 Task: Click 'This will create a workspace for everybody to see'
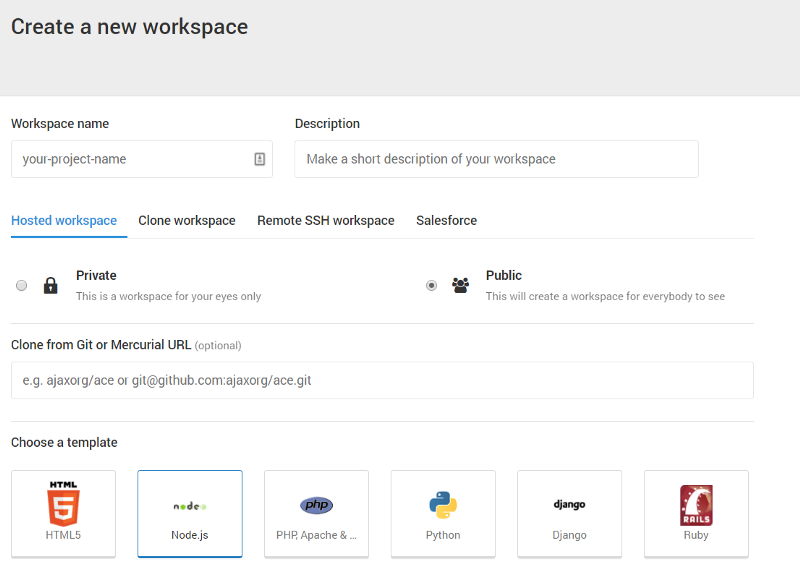605,296
